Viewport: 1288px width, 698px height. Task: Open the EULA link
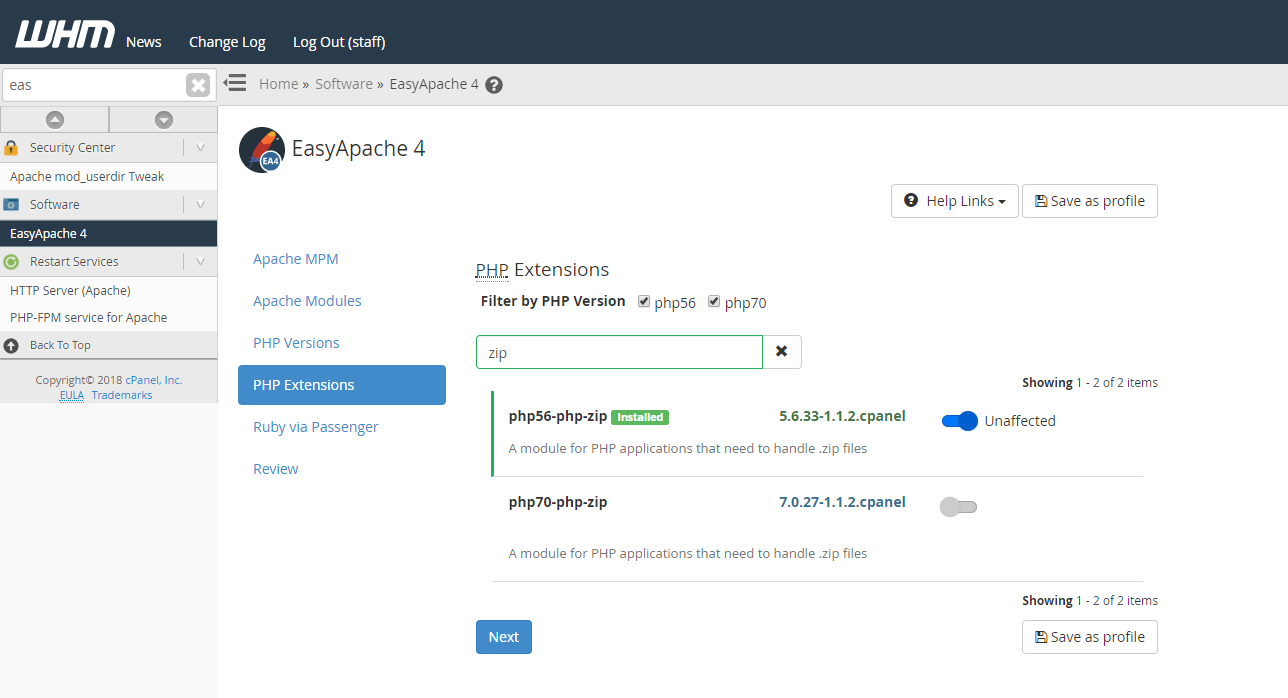tap(72, 395)
